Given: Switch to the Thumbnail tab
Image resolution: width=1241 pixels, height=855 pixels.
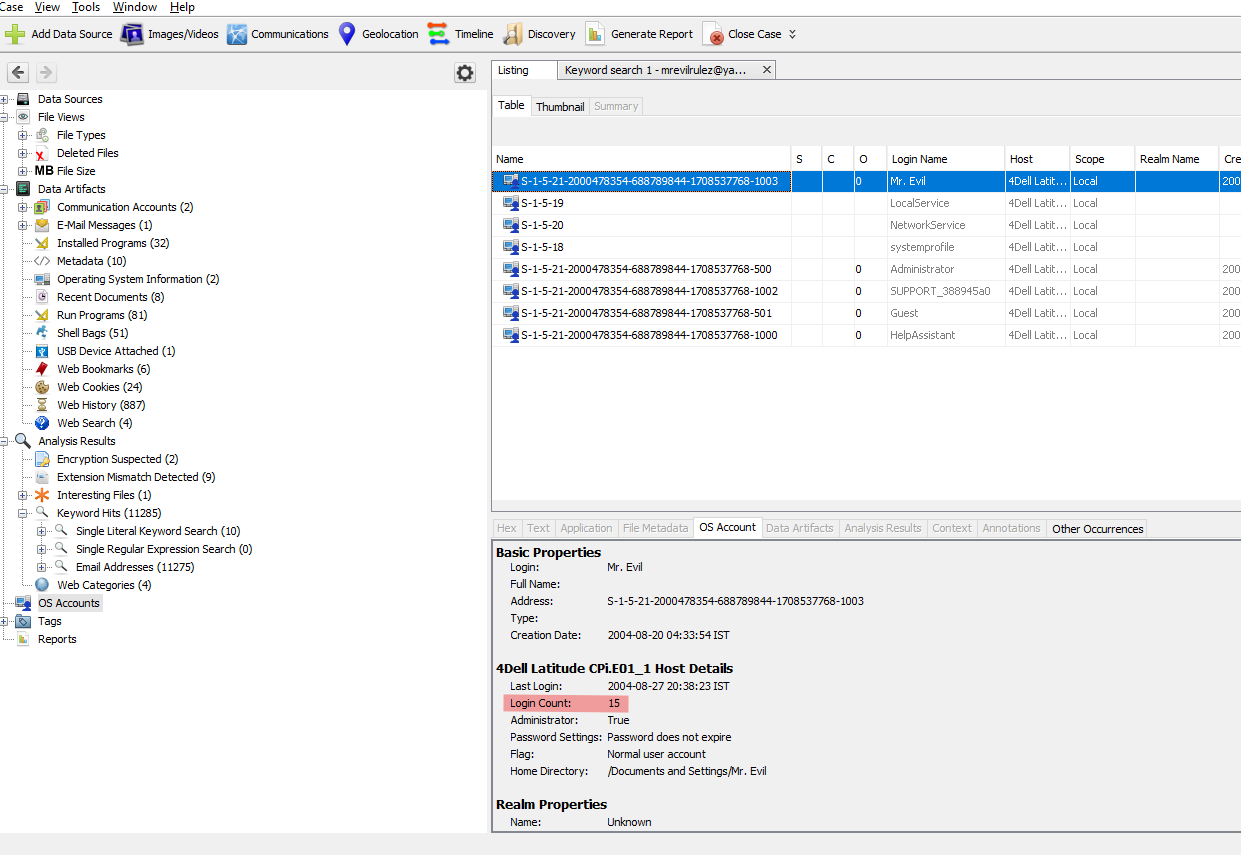Looking at the screenshot, I should click(x=560, y=105).
